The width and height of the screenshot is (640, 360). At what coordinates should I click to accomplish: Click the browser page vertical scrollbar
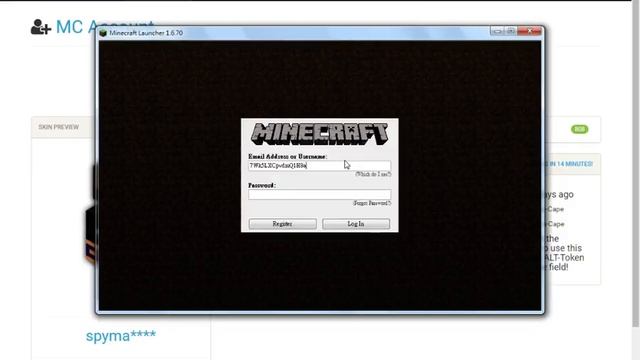point(636,163)
